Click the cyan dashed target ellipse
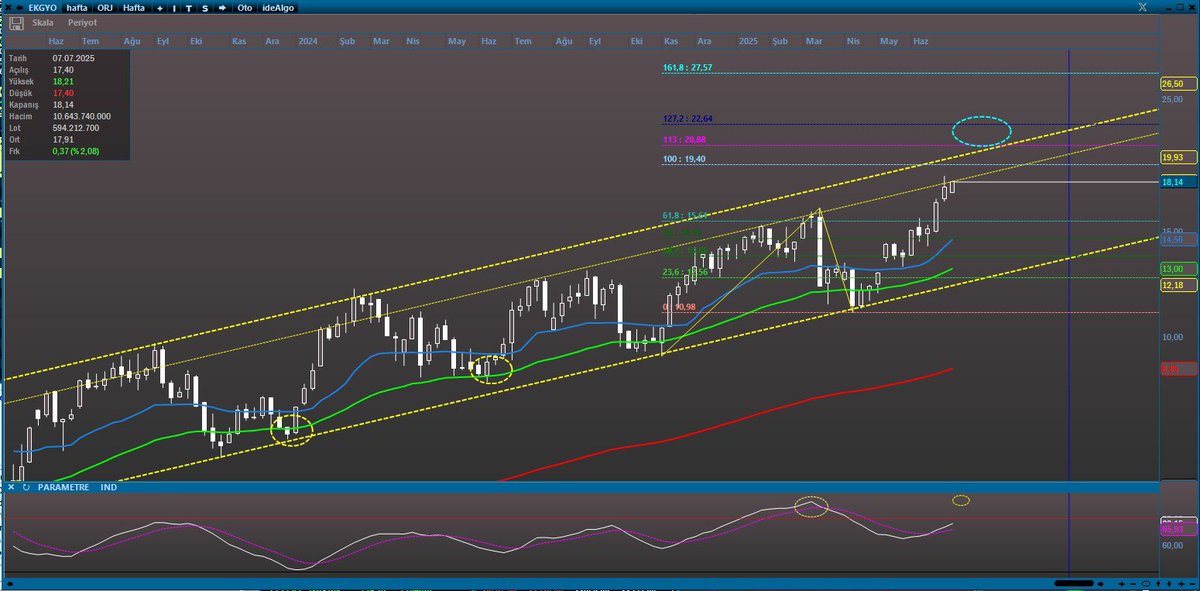This screenshot has height=591, width=1200. click(981, 130)
